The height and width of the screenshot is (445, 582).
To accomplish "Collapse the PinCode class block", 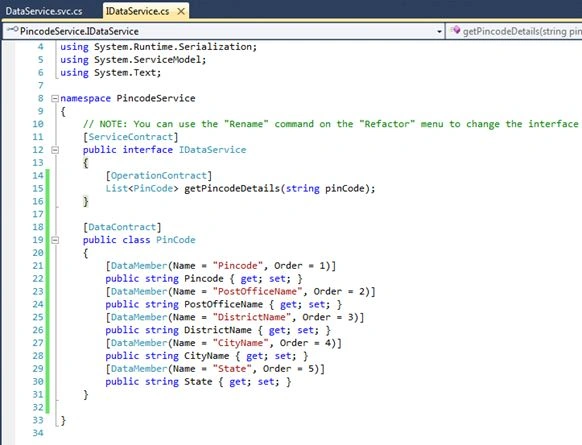I will tap(55, 240).
